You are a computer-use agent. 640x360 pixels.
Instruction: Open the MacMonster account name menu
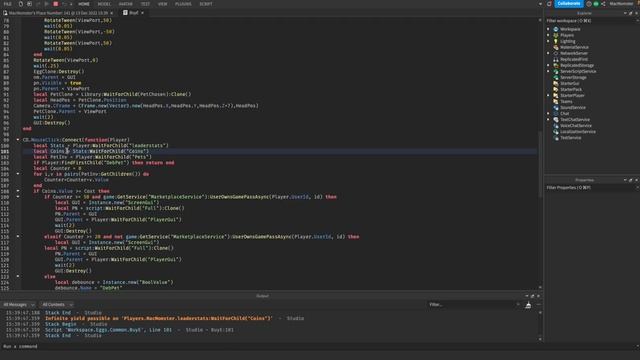point(621,4)
